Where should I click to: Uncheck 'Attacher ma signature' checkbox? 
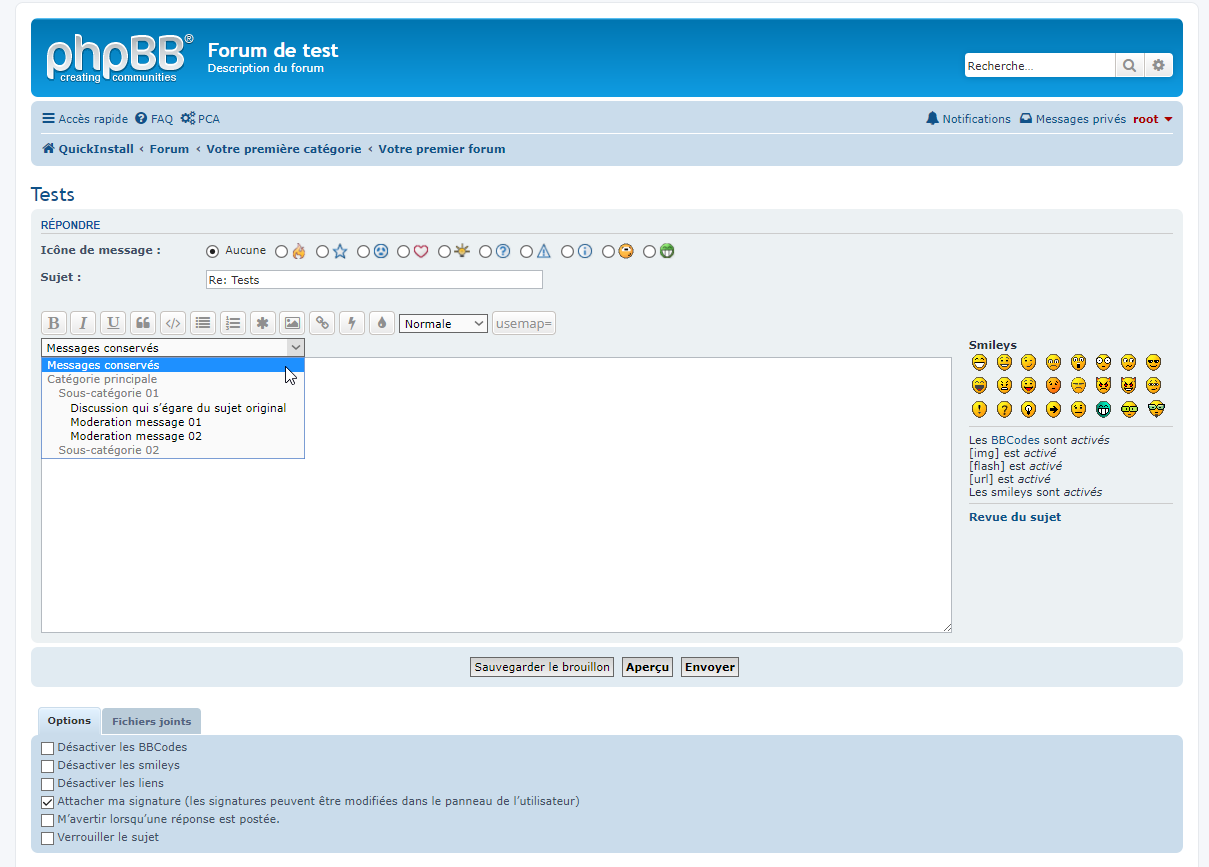[x=48, y=802]
